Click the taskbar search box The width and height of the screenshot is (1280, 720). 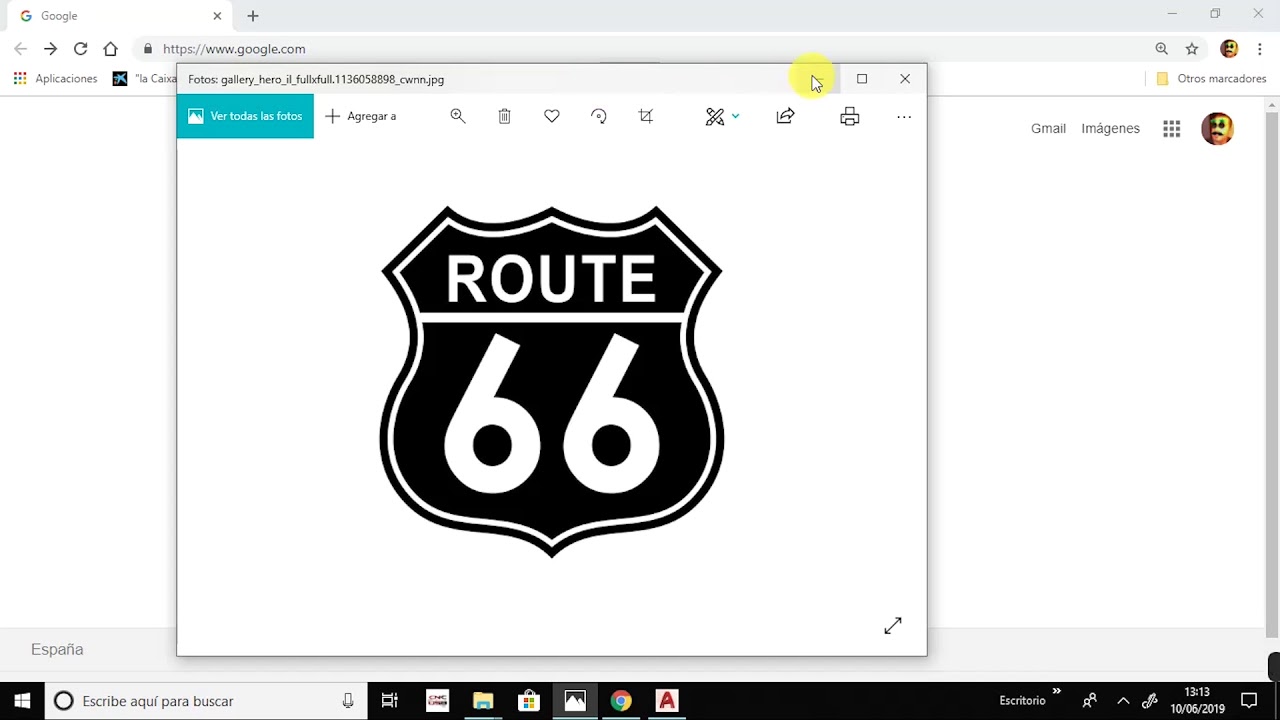point(205,701)
